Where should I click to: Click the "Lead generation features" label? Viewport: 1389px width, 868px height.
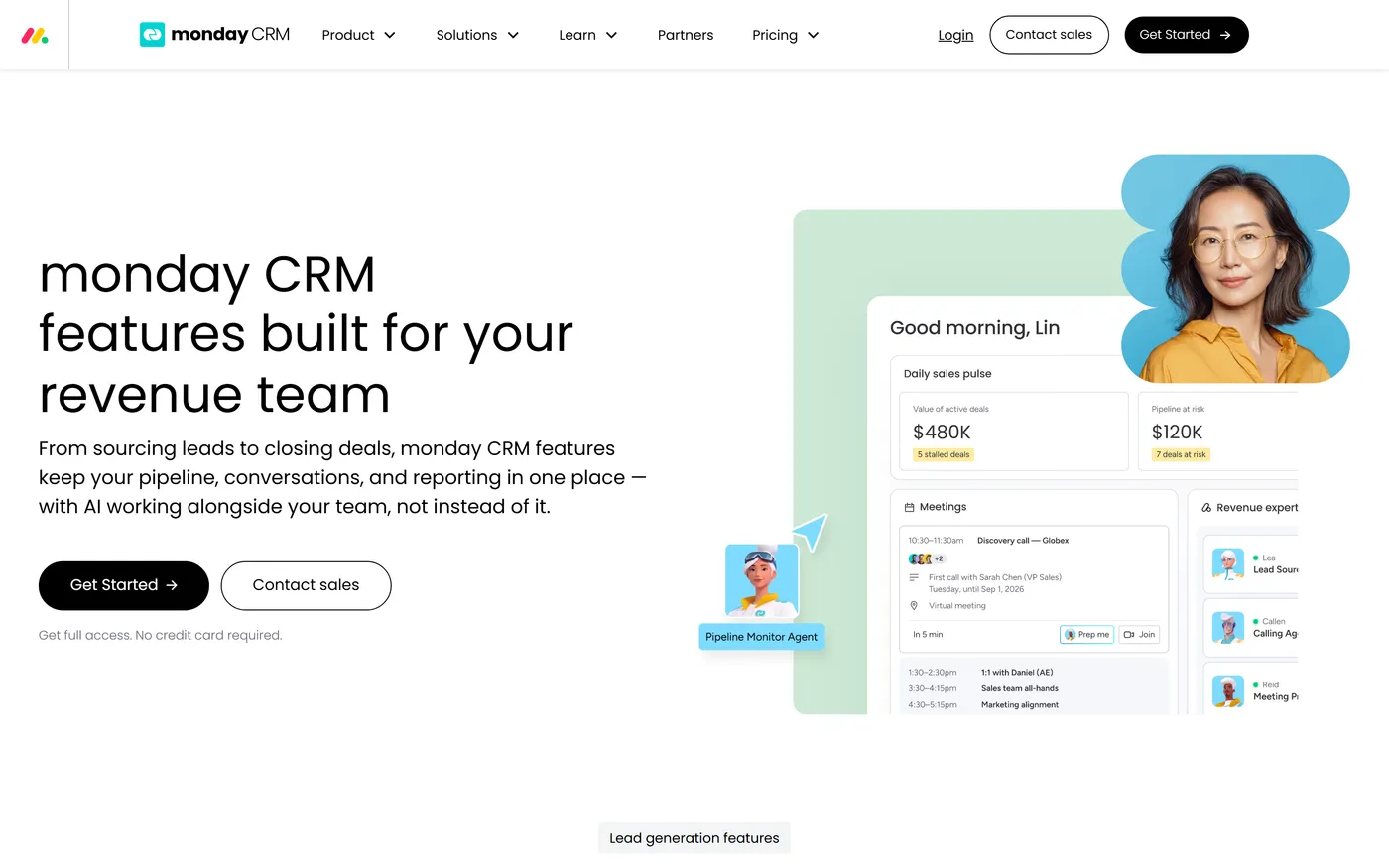(694, 838)
